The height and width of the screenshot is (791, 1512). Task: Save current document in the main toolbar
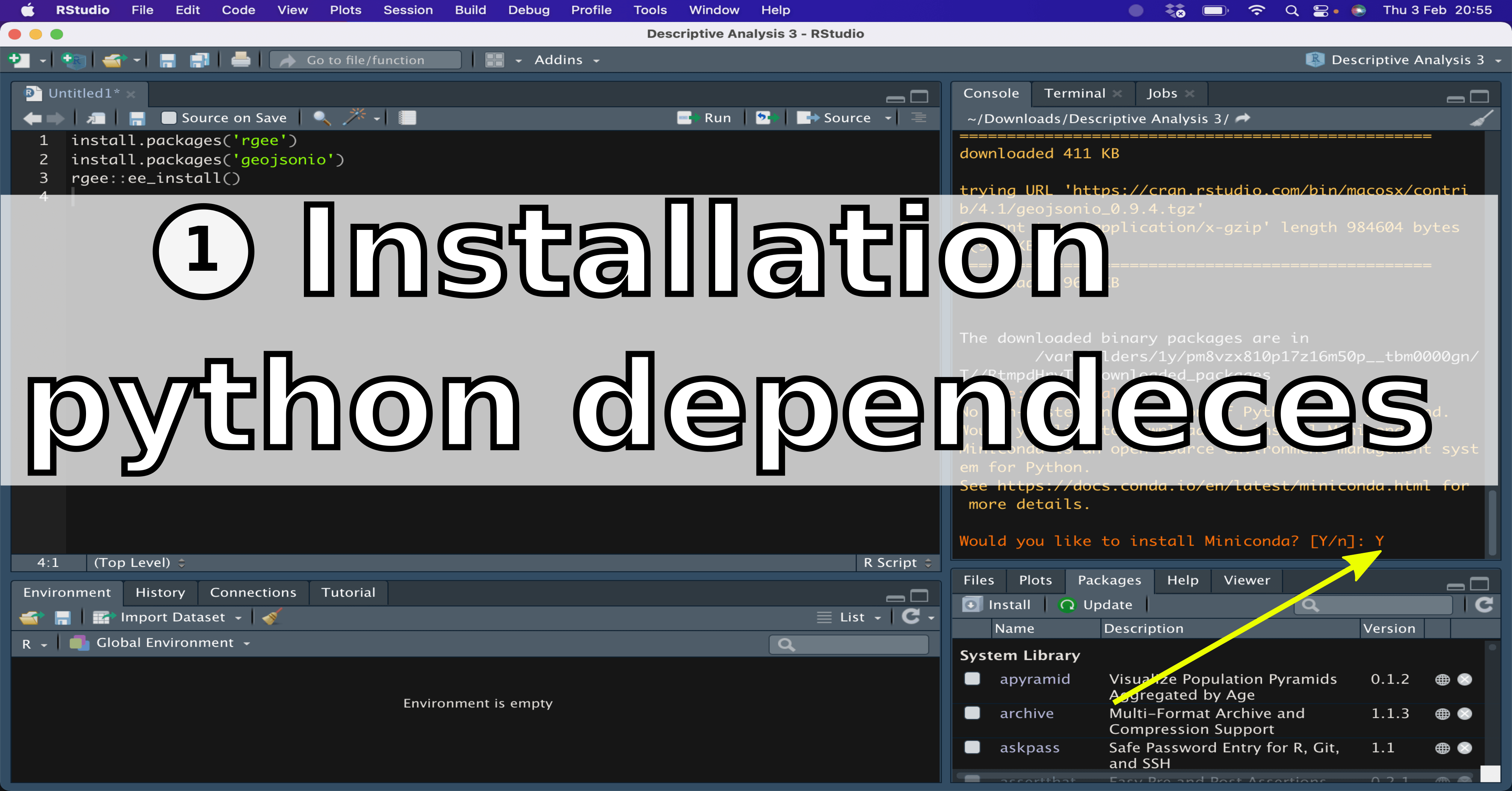tap(167, 60)
